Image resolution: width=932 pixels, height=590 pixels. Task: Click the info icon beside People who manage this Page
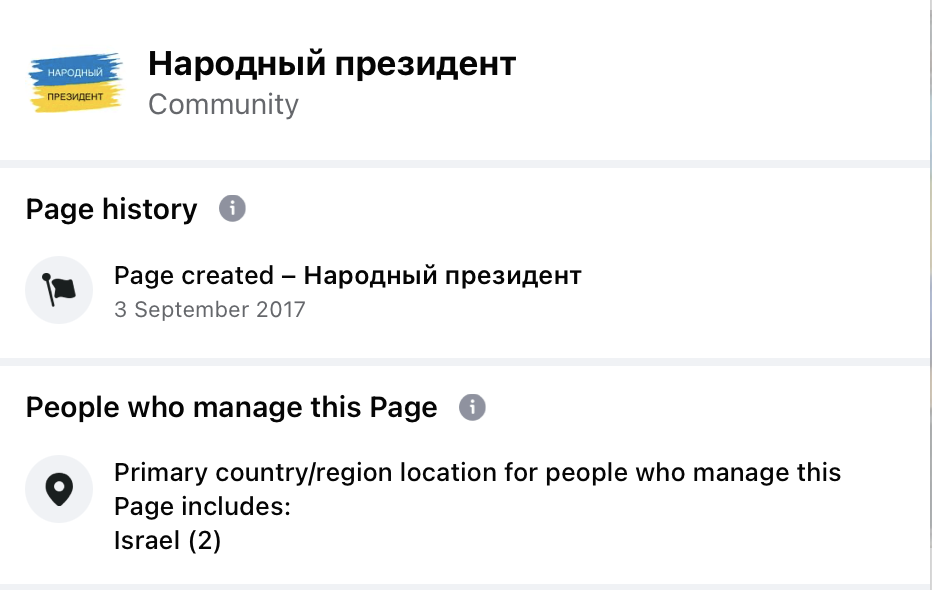(472, 407)
